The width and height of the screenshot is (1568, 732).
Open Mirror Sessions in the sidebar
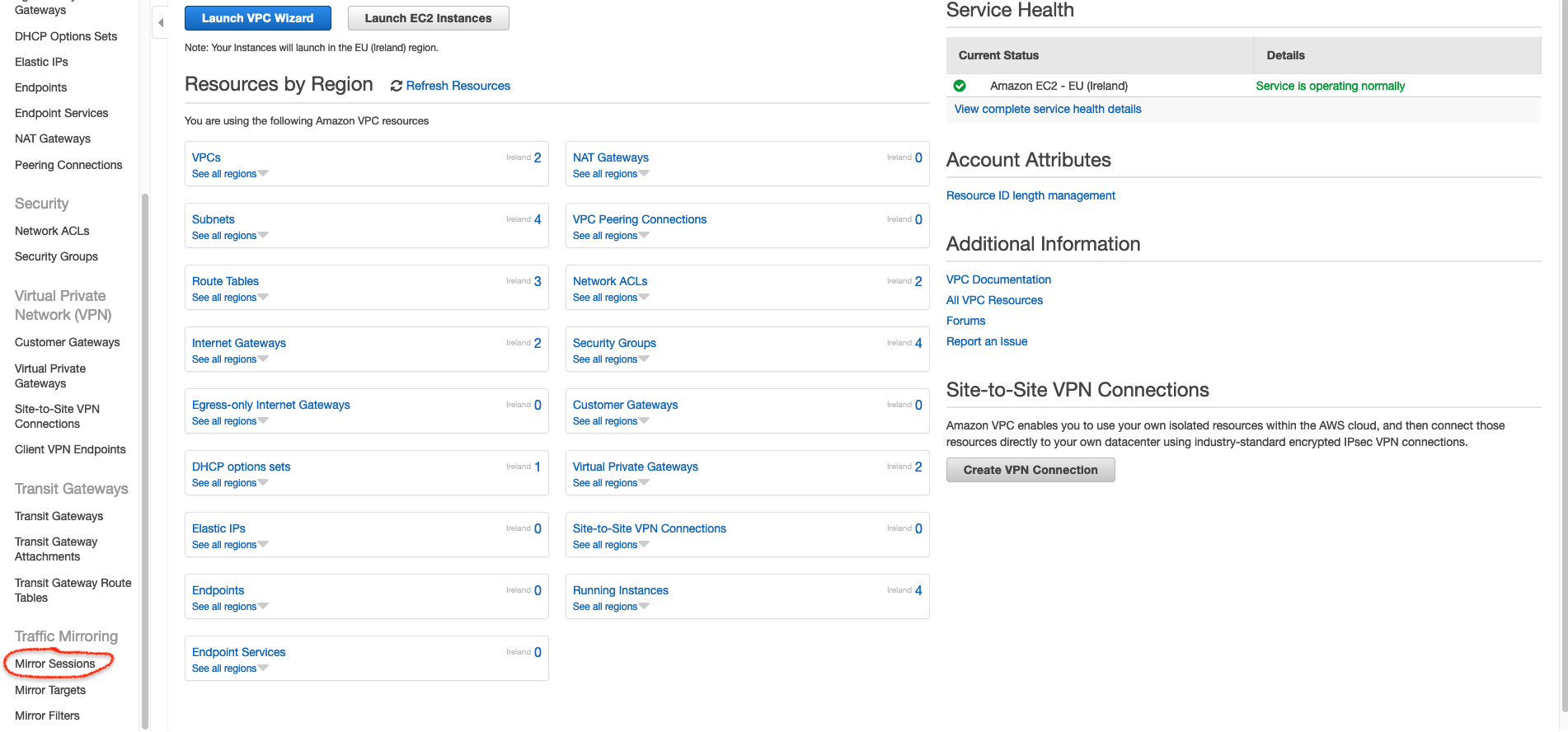pyautogui.click(x=55, y=664)
